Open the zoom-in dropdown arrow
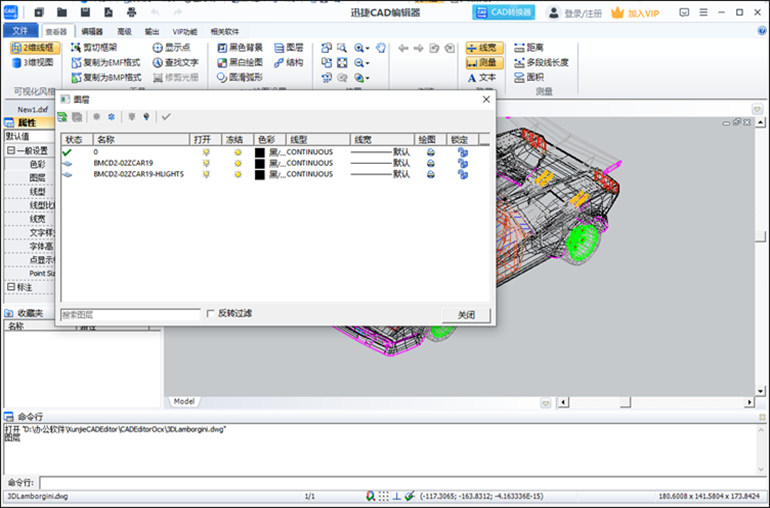 367,48
